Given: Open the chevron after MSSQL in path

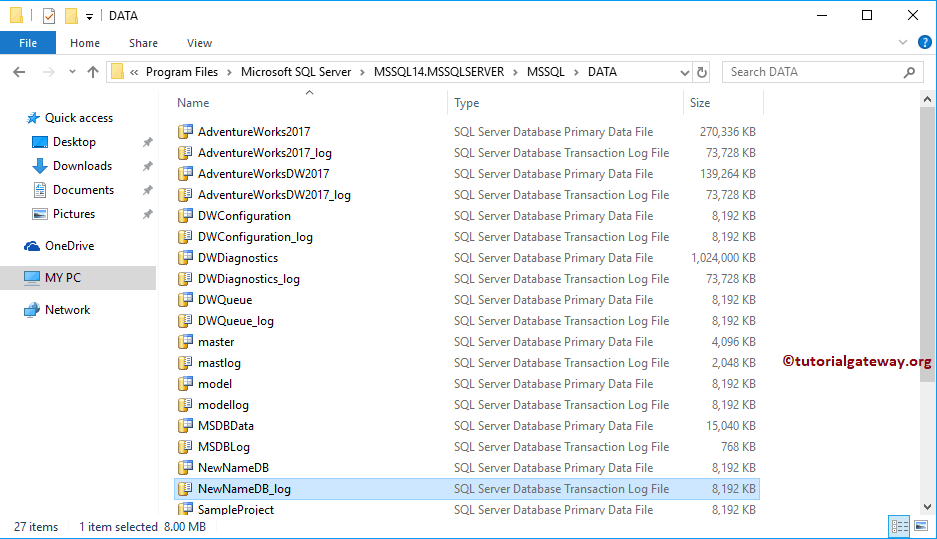Looking at the screenshot, I should 576,72.
